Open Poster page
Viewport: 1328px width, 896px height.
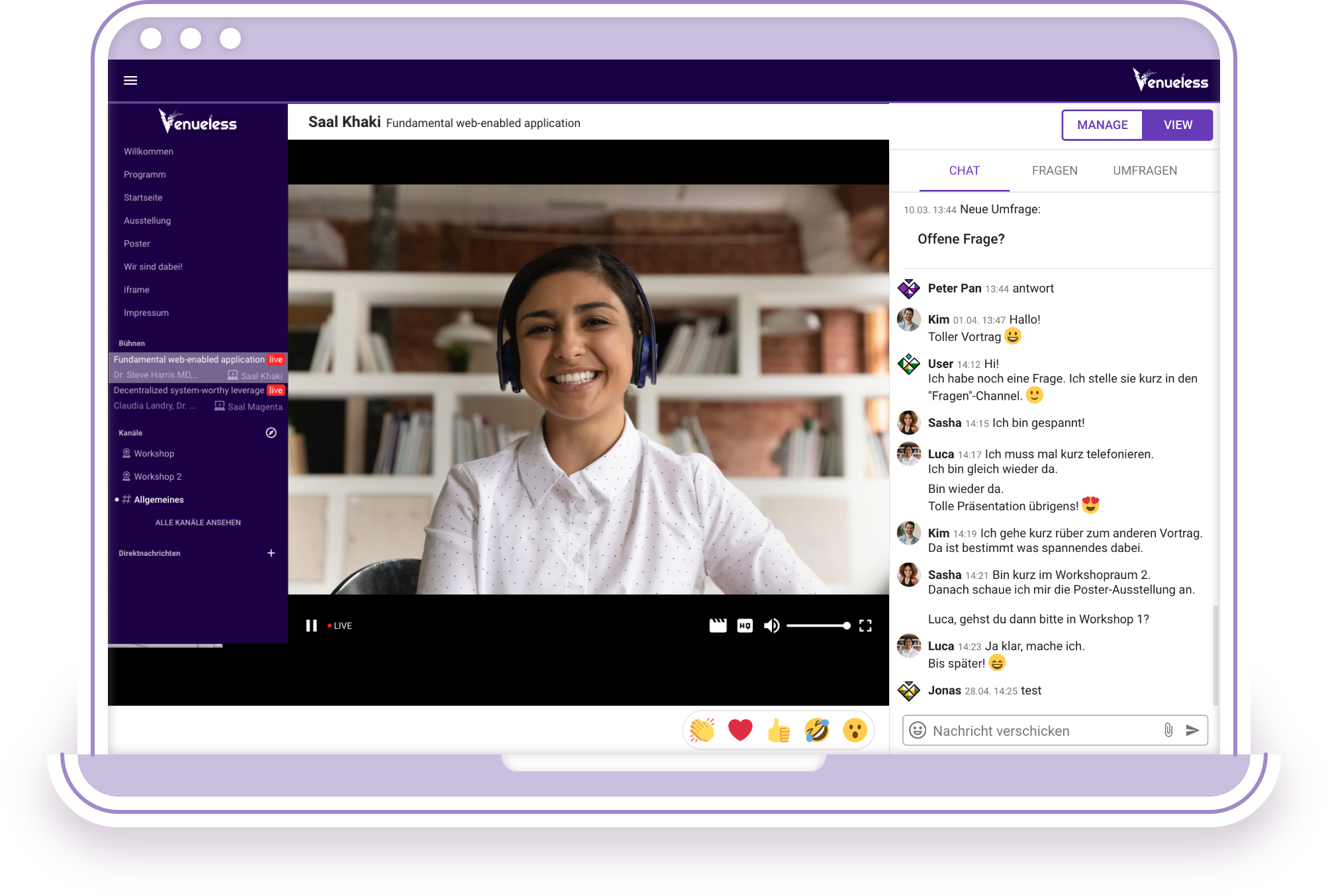click(136, 244)
